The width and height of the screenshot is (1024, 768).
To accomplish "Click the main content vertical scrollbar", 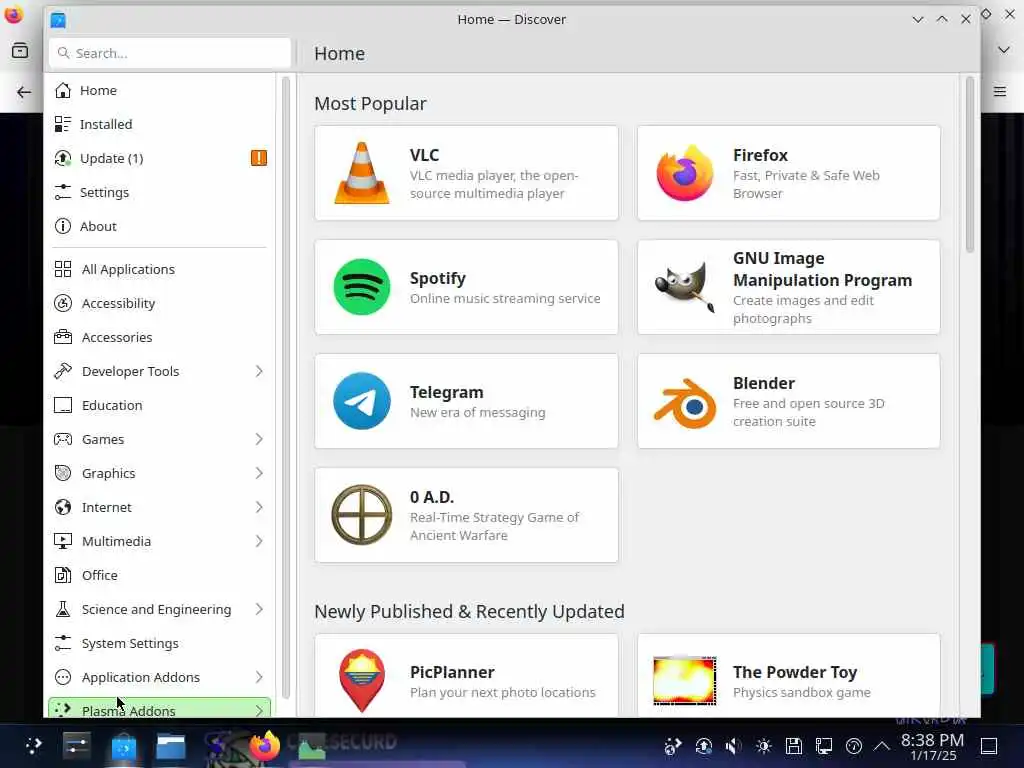I will (970, 165).
